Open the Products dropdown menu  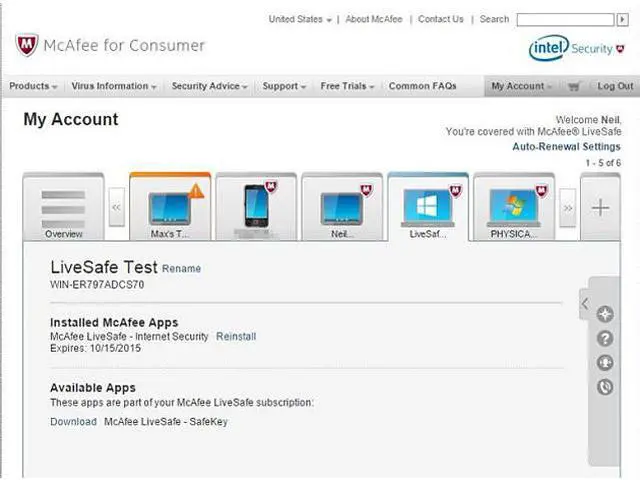pos(33,86)
